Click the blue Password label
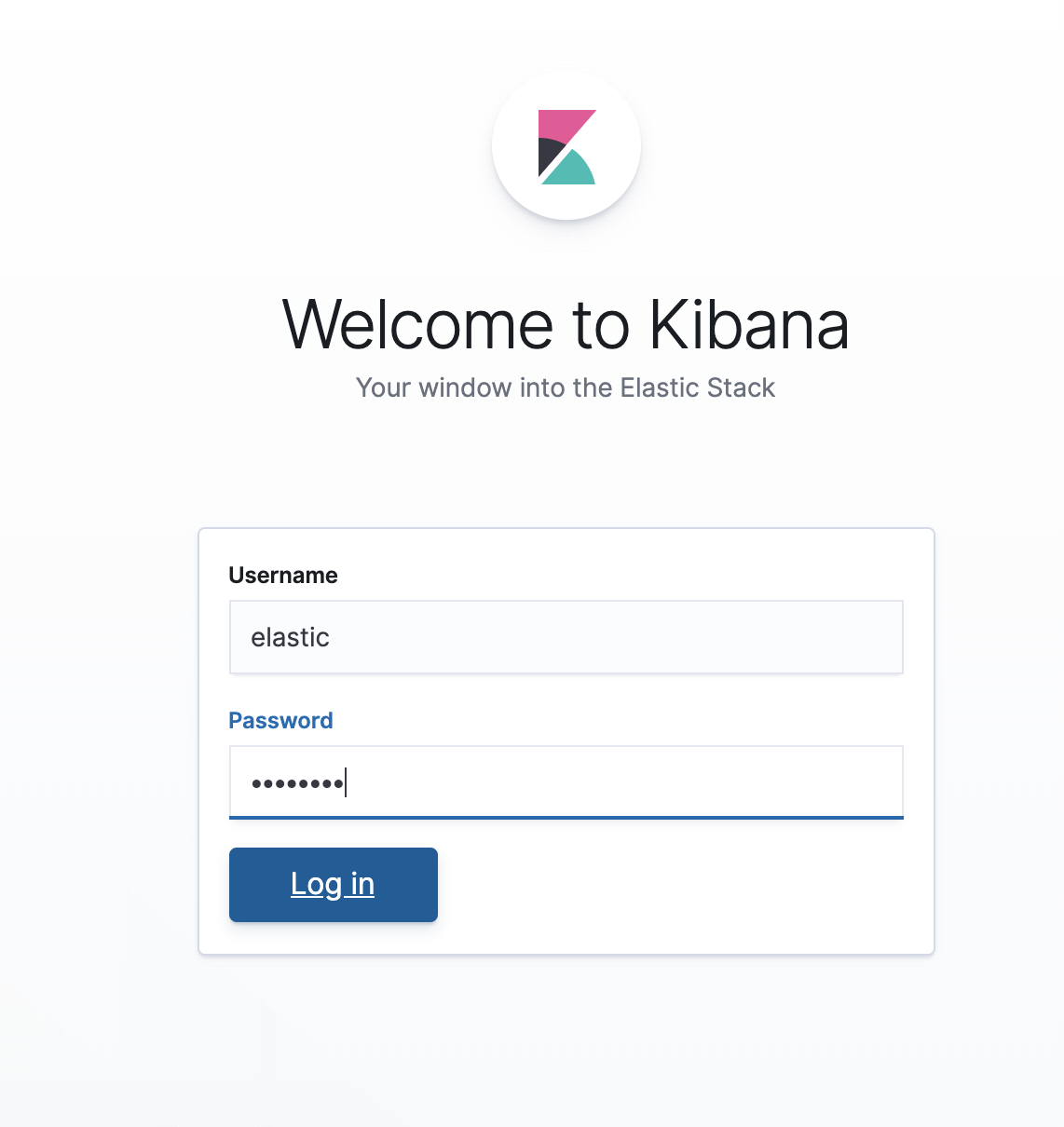The image size is (1064, 1127). 280,721
